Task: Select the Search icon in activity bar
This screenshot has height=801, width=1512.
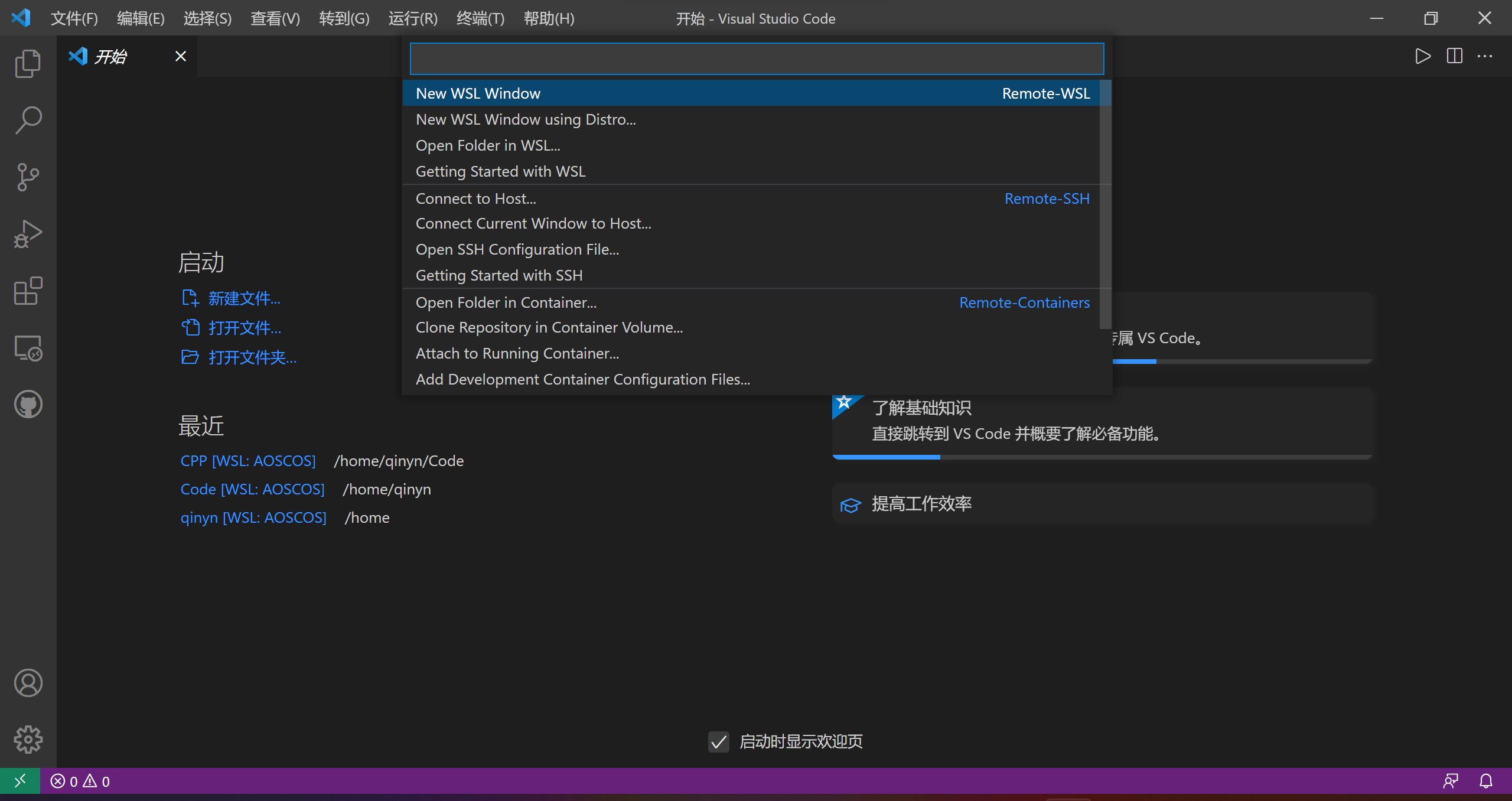Action: click(x=27, y=119)
